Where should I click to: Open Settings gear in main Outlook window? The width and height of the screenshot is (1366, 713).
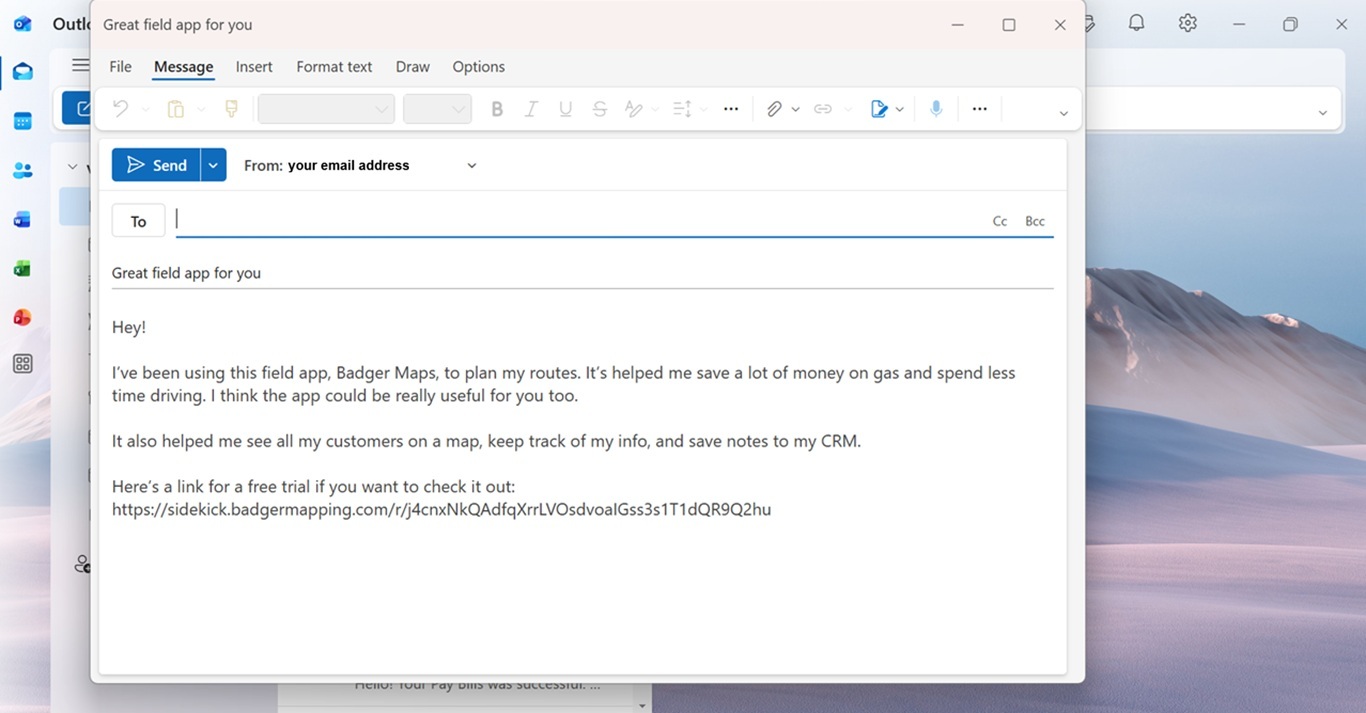tap(1187, 23)
